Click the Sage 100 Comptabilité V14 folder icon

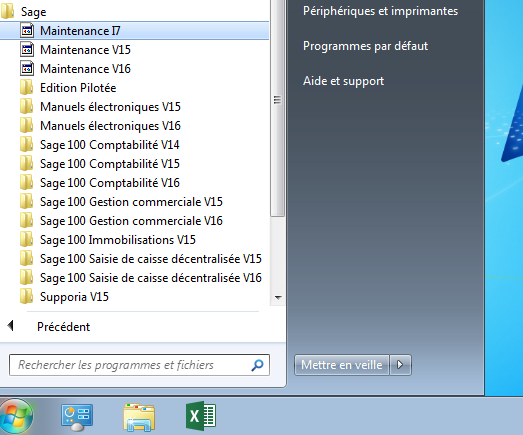coord(26,144)
